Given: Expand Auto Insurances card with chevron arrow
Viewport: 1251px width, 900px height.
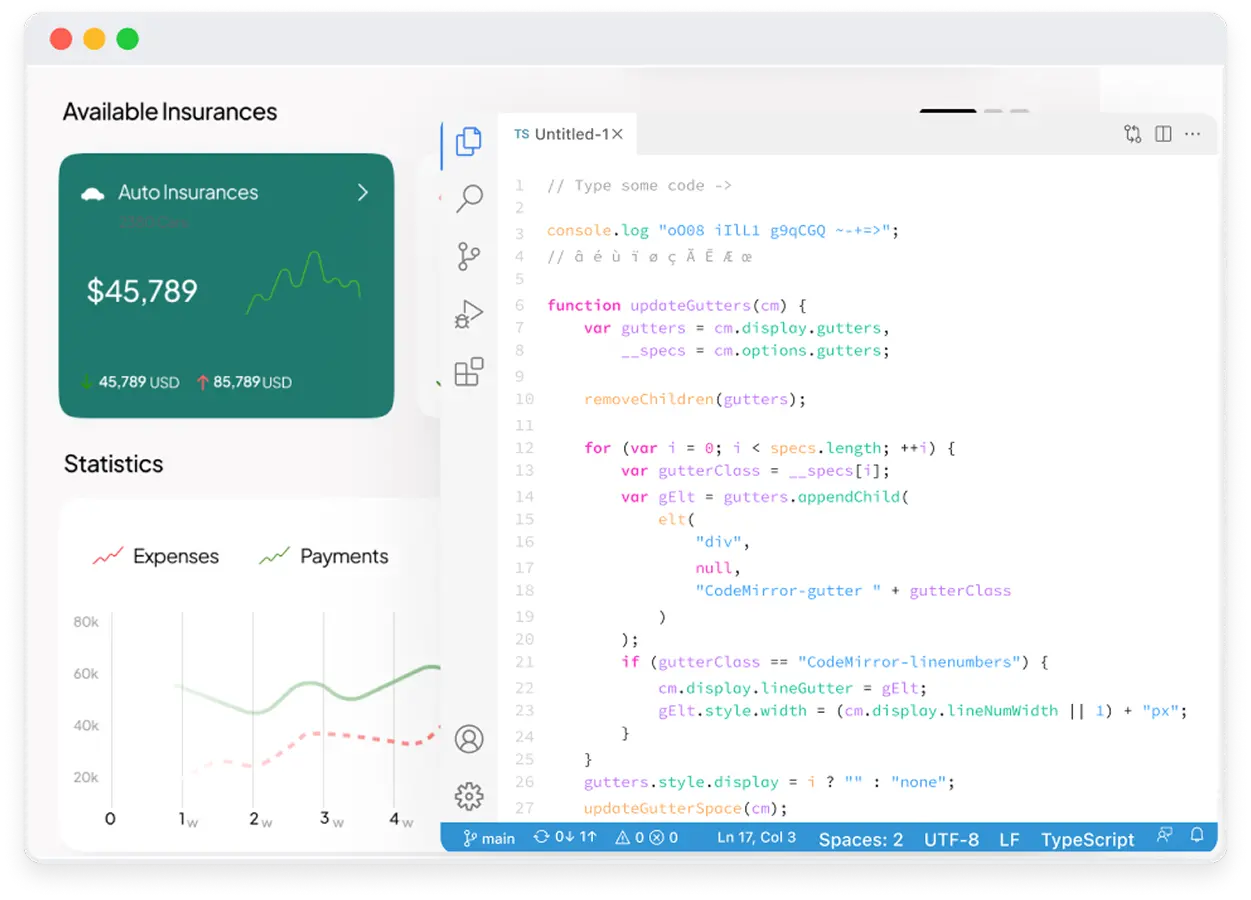Looking at the screenshot, I should pos(363,192).
